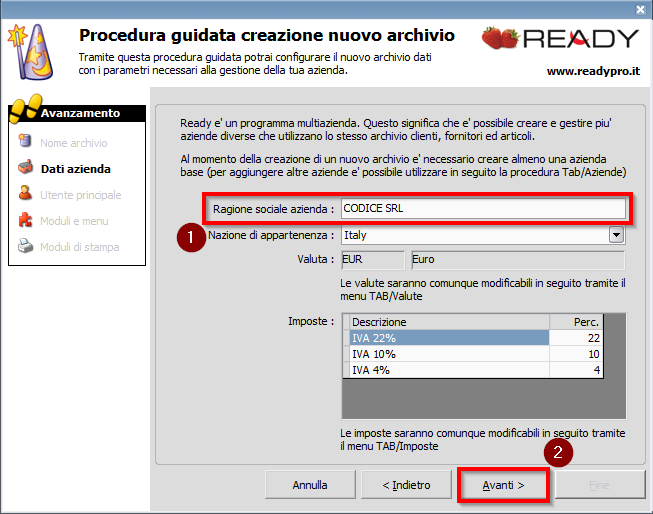This screenshot has width=653, height=514.
Task: Close the wizard dialog window
Action: tap(640, 9)
